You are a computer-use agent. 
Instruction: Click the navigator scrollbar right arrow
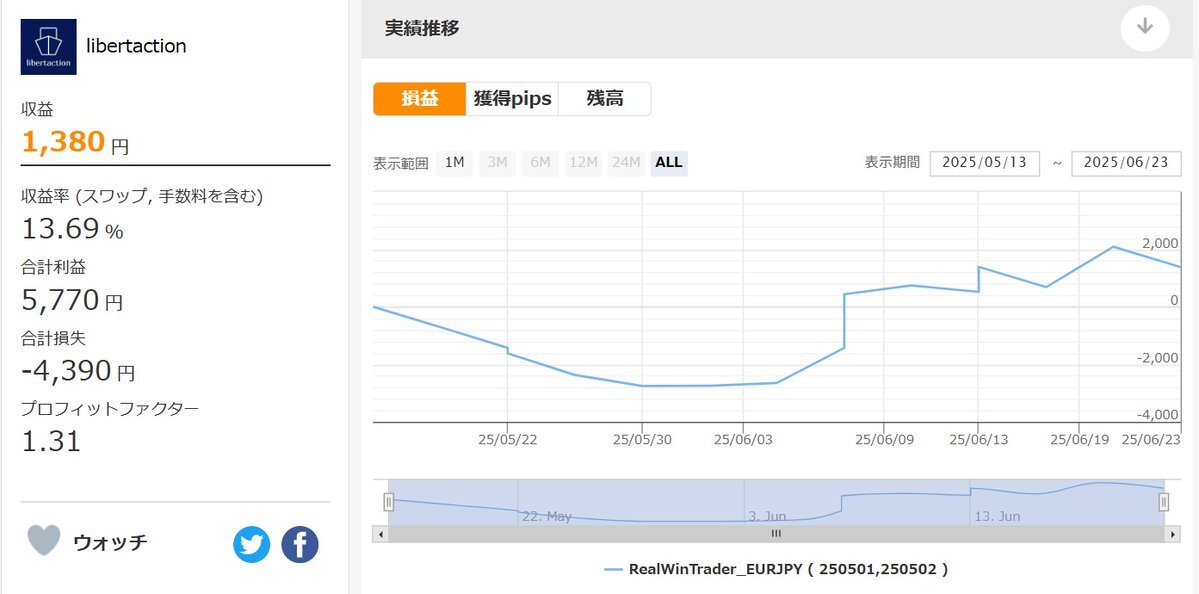tap(1174, 534)
